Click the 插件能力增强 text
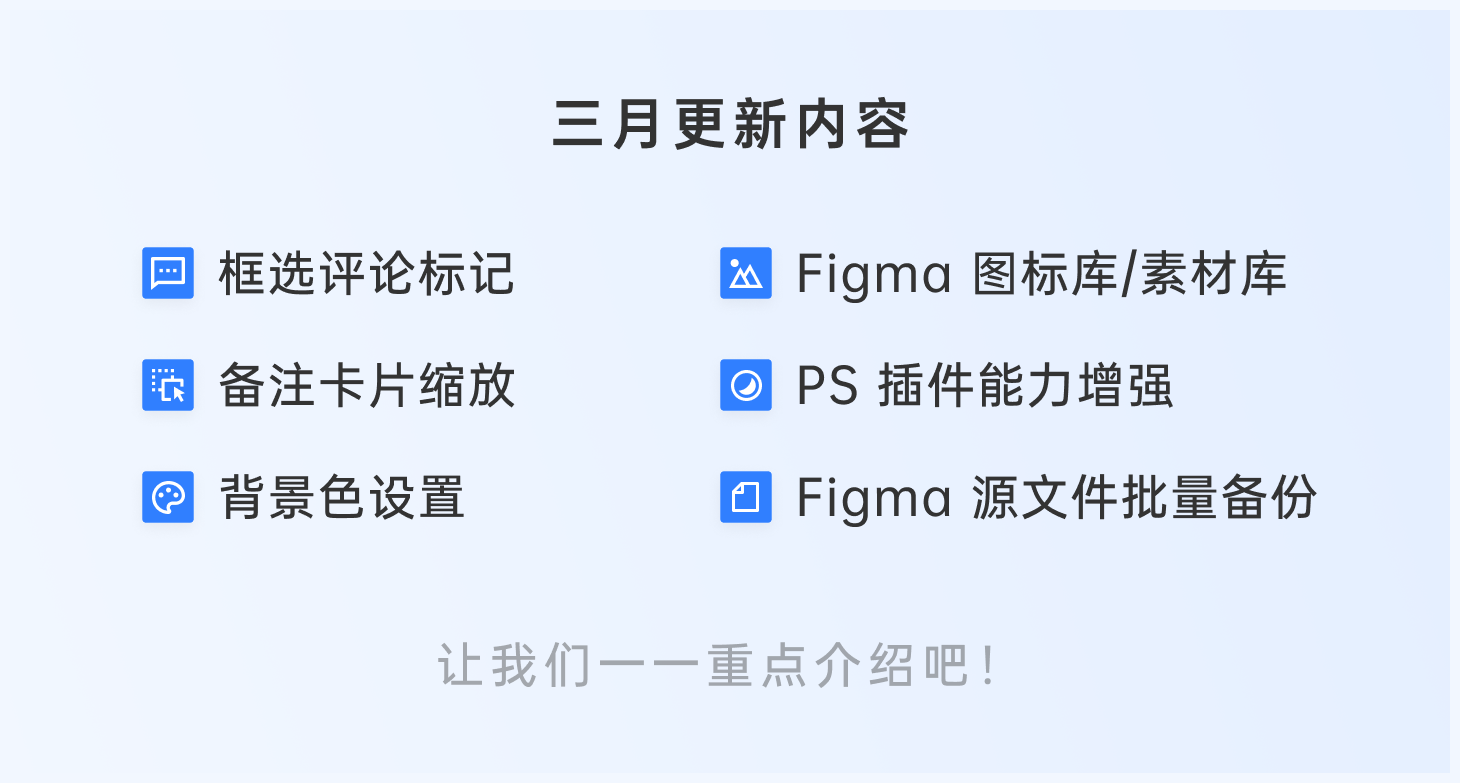1460x783 pixels. (1025, 386)
